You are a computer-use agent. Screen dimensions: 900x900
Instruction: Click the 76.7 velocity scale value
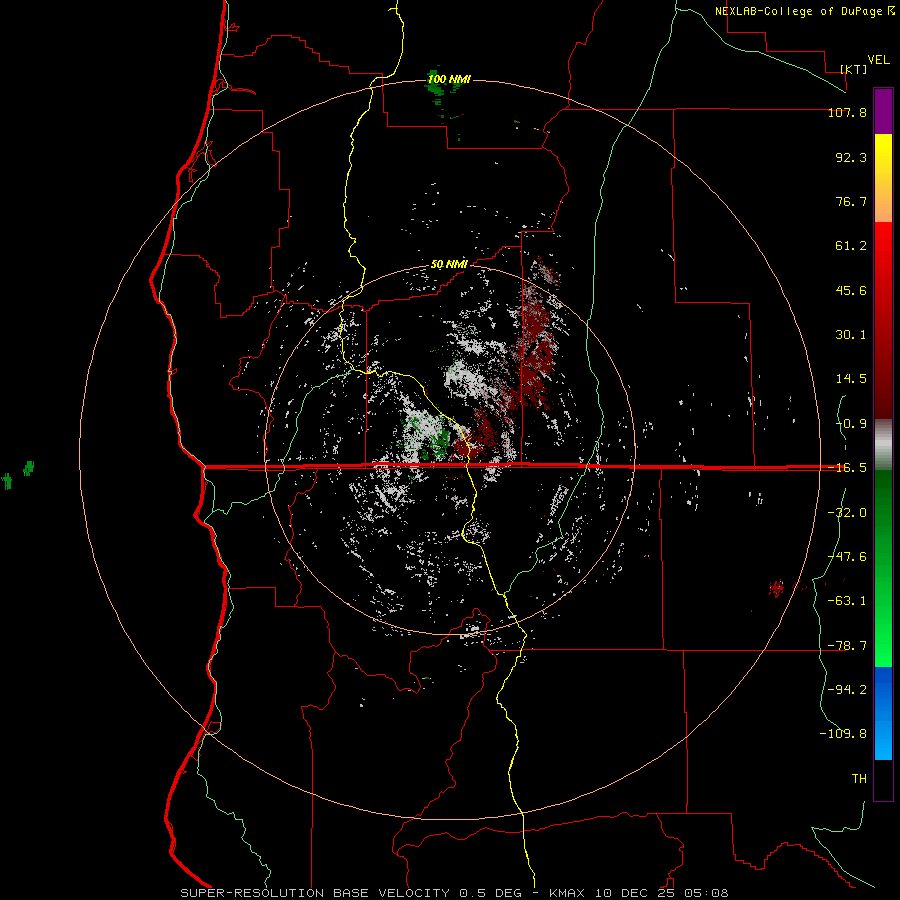[x=851, y=201]
